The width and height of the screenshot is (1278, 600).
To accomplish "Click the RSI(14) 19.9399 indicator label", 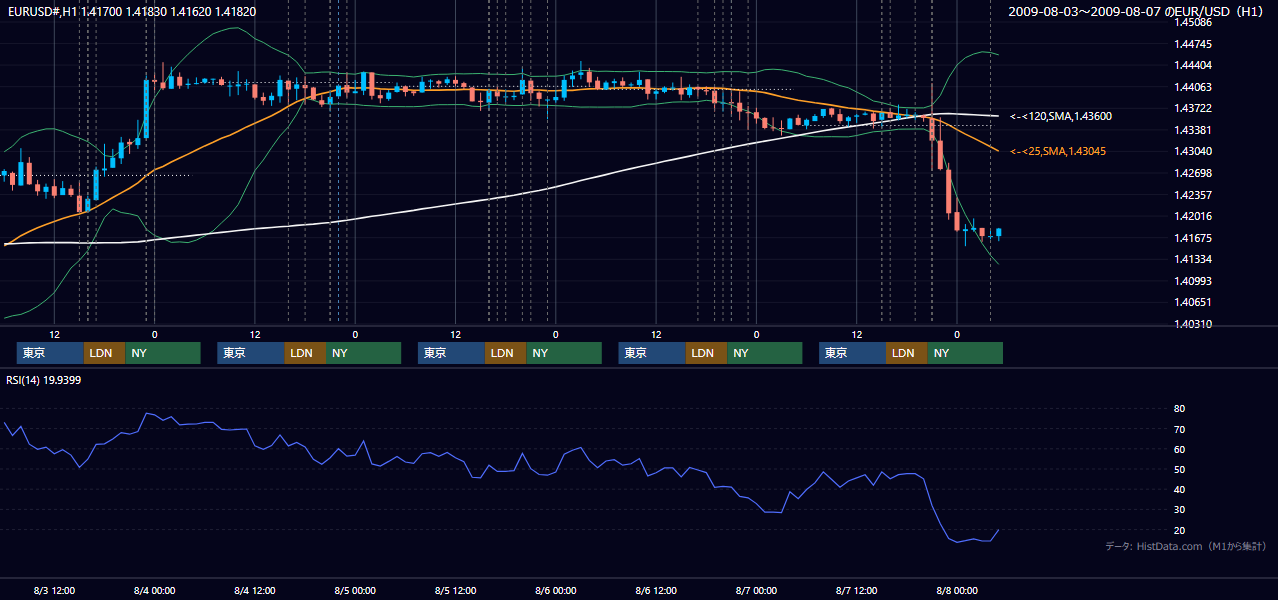I will 44,380.
